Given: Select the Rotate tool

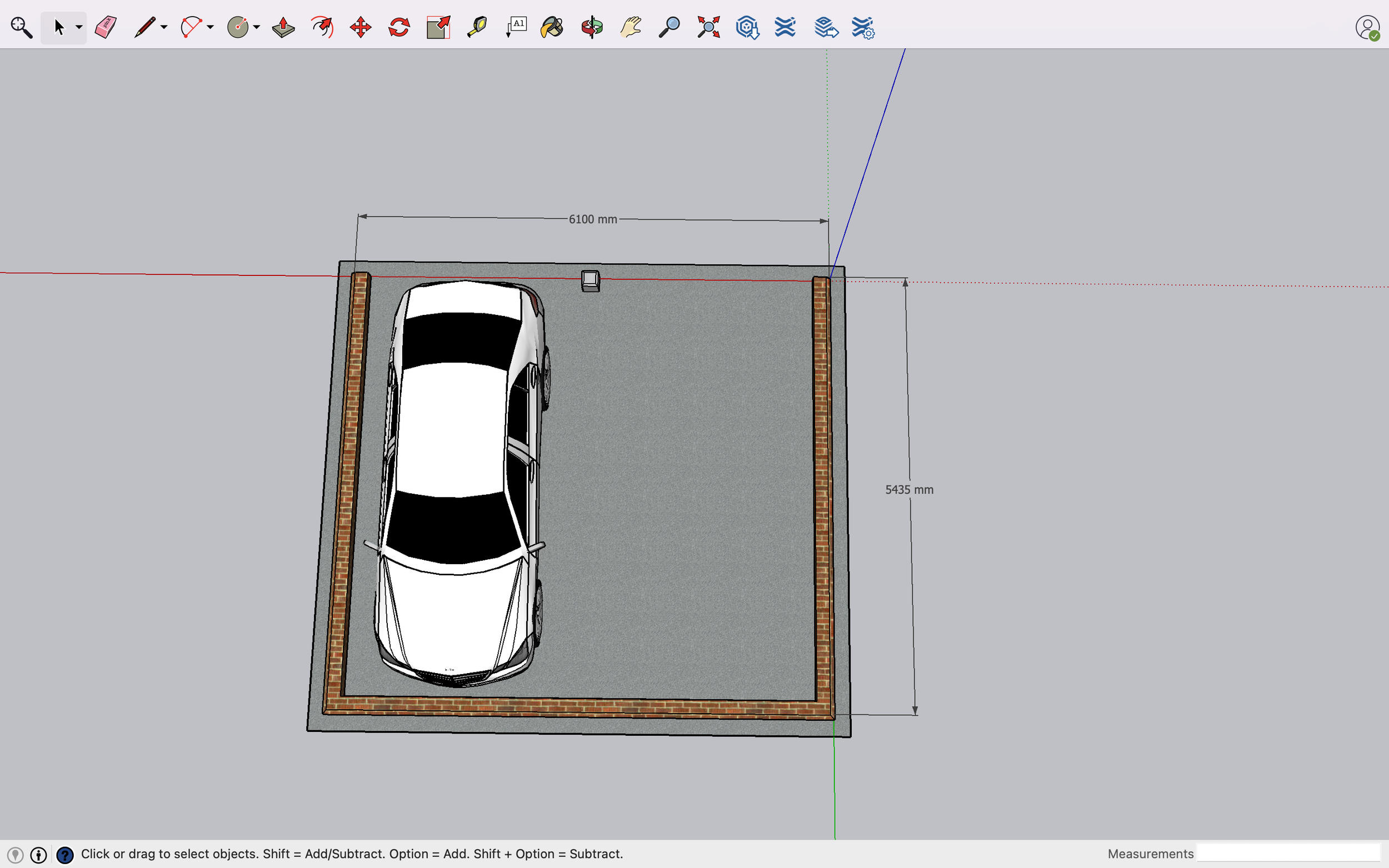Looking at the screenshot, I should (399, 27).
